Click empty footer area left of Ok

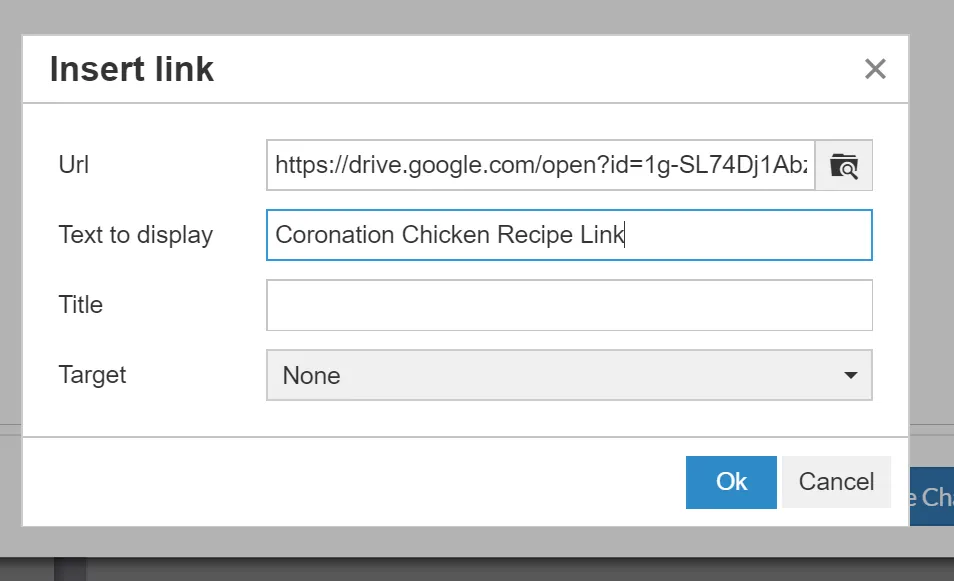coord(350,482)
